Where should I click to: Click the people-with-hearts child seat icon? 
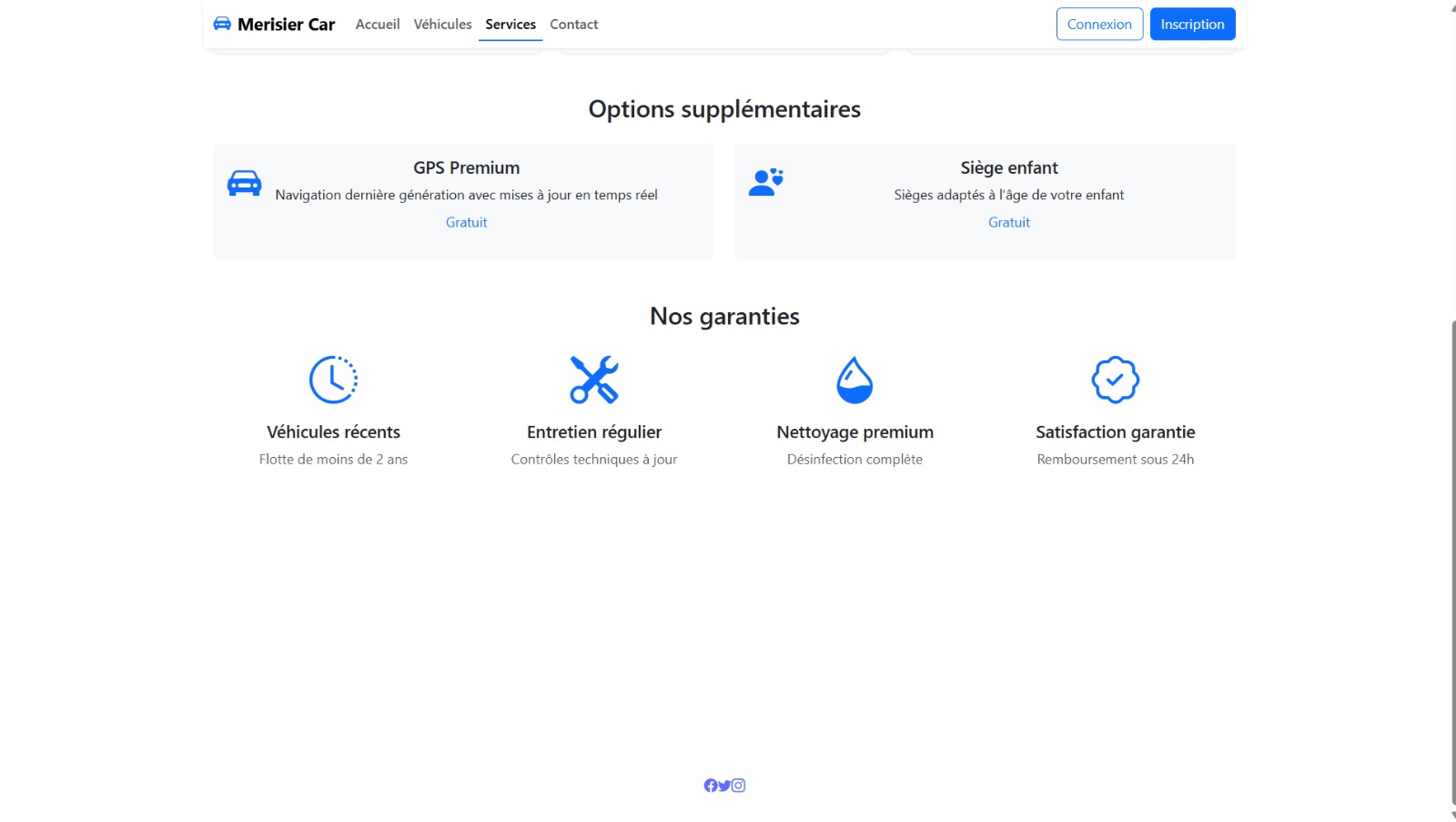pyautogui.click(x=765, y=182)
